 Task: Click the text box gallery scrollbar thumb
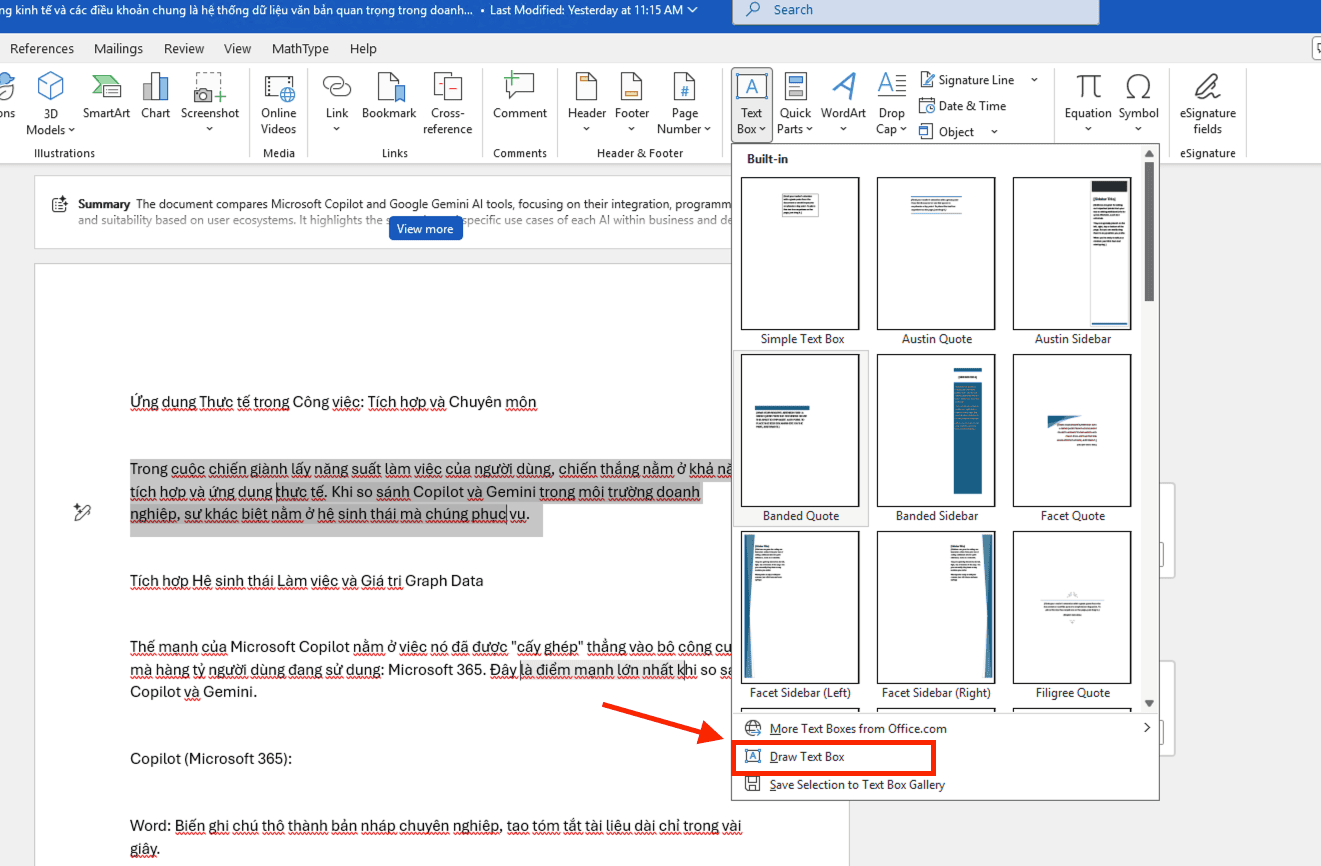1149,231
